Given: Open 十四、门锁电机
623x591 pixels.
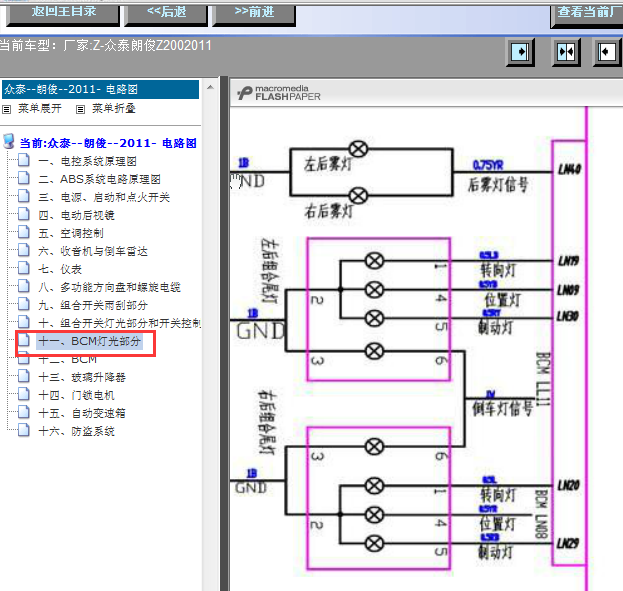Looking at the screenshot, I should coord(76,395).
